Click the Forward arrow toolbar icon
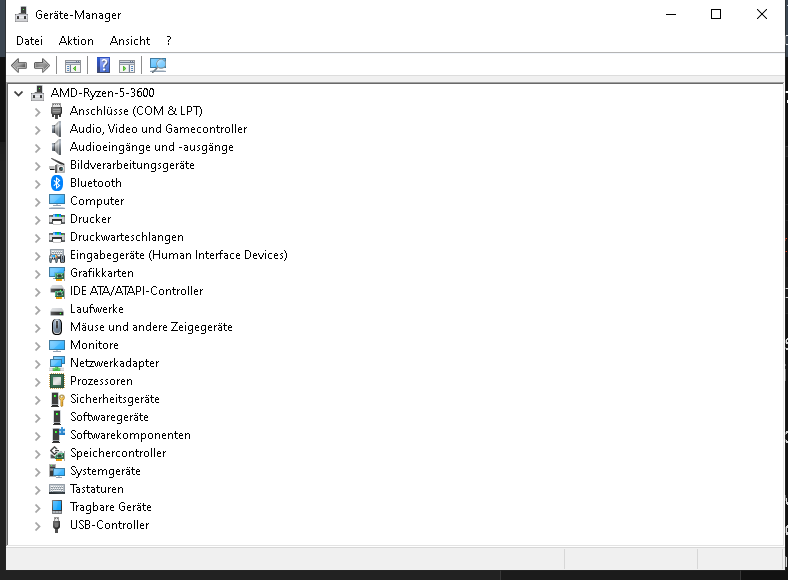788x580 pixels. (x=42, y=65)
